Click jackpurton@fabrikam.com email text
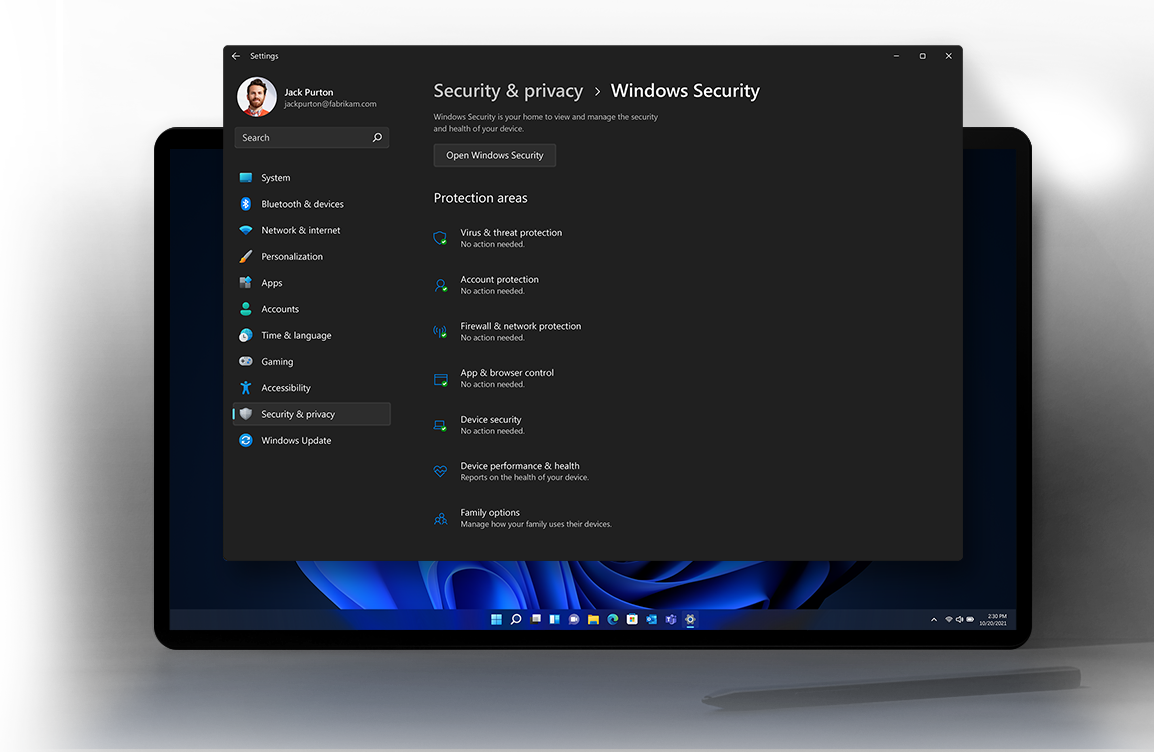The image size is (1154, 752). pos(330,104)
